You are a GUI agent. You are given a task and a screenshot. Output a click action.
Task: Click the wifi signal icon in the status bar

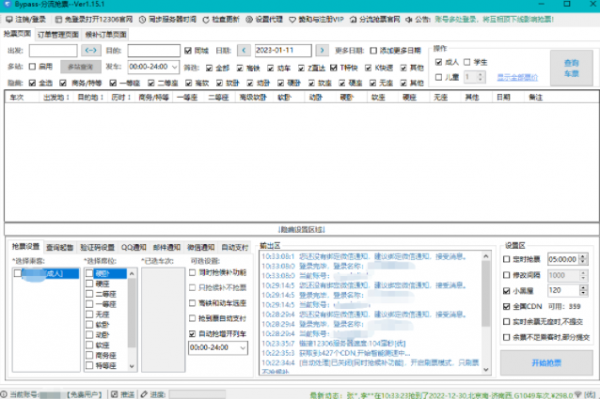578,394
